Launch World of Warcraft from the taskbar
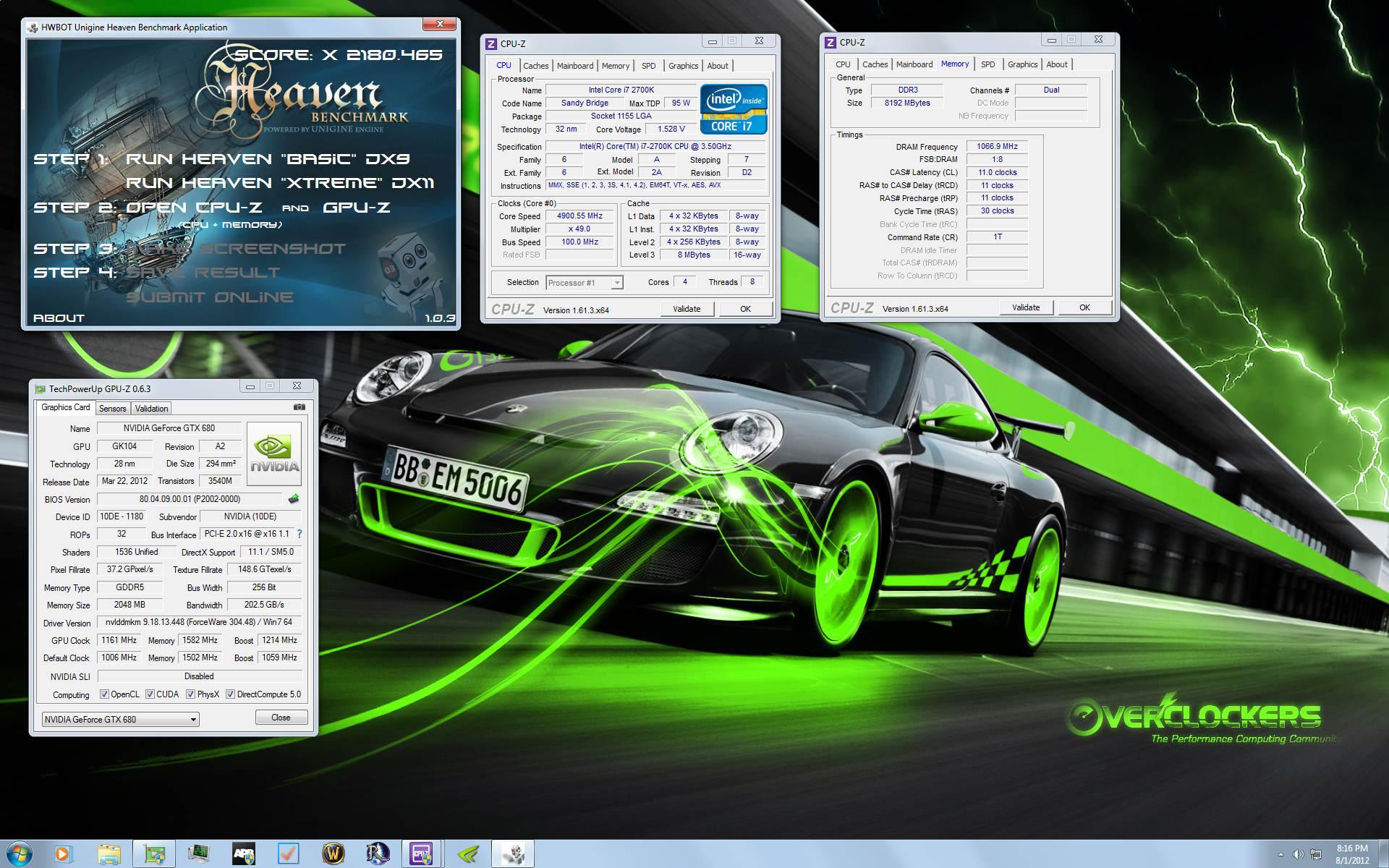The height and width of the screenshot is (868, 1389). point(333,854)
